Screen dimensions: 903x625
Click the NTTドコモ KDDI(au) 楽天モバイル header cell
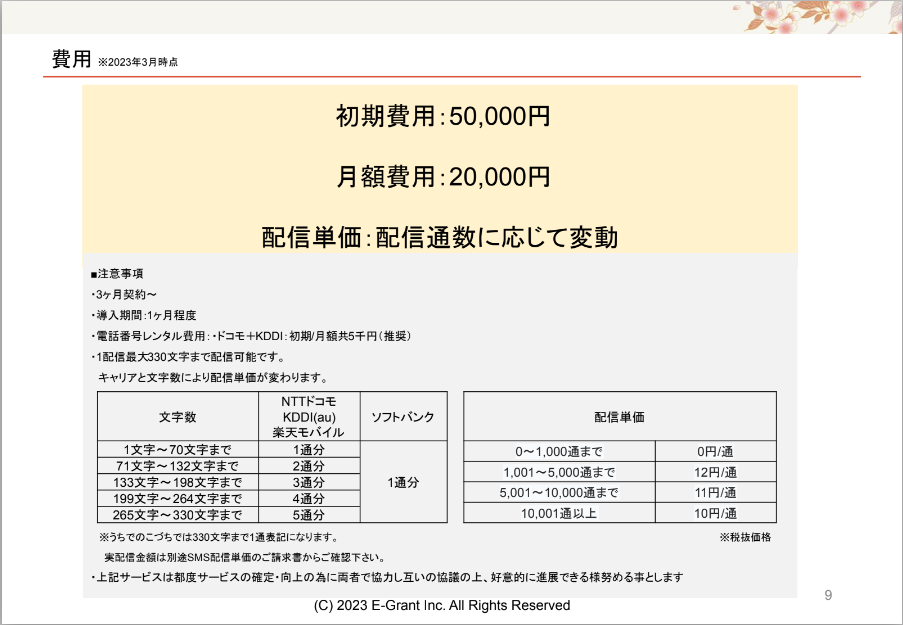tap(309, 416)
